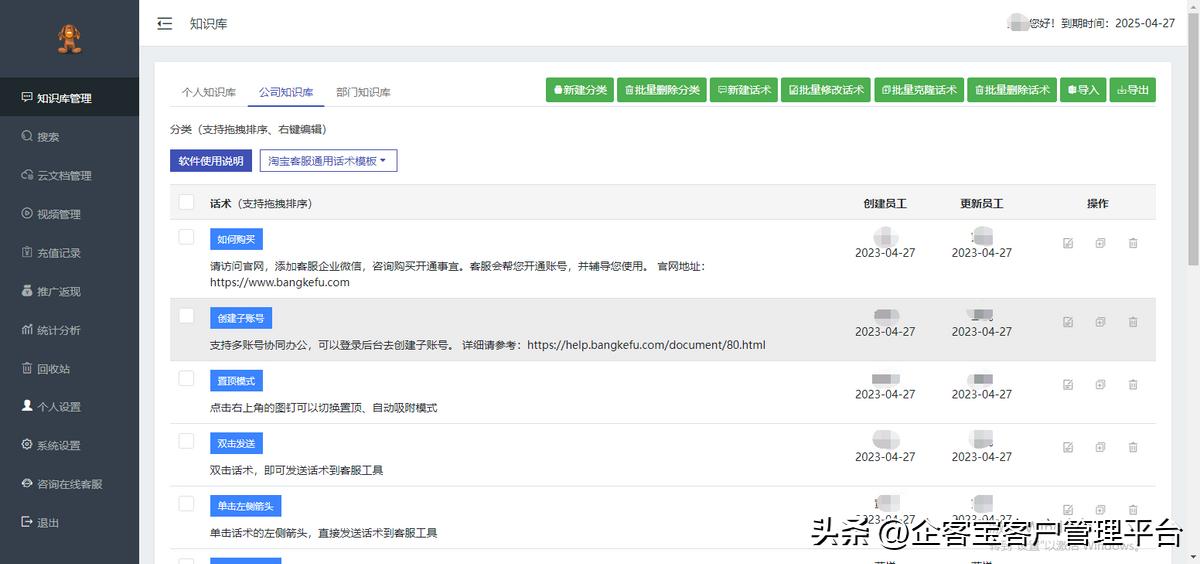Click the 知识库 page title in header
The width and height of the screenshot is (1200, 564).
209,23
